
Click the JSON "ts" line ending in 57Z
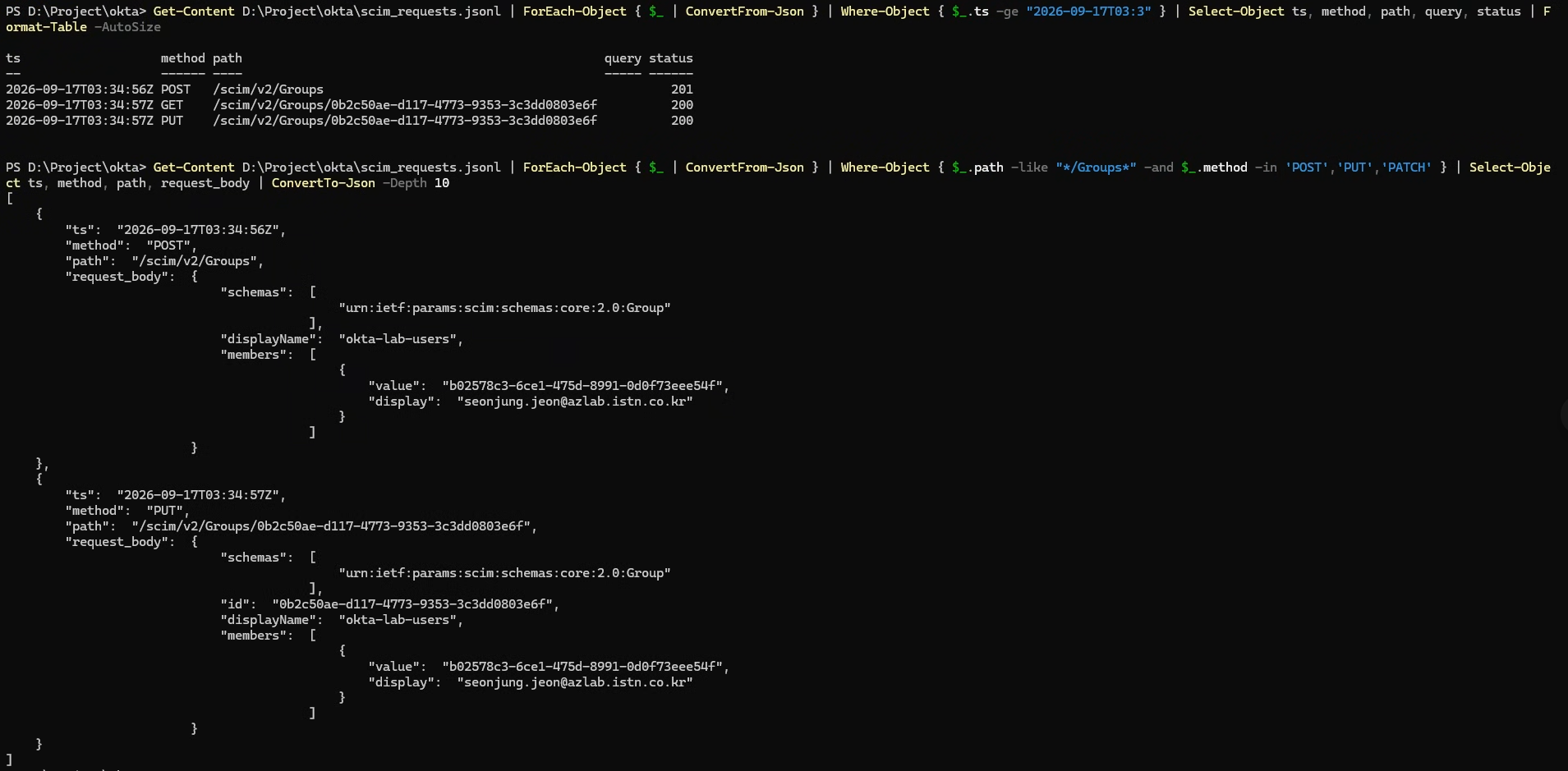point(176,495)
